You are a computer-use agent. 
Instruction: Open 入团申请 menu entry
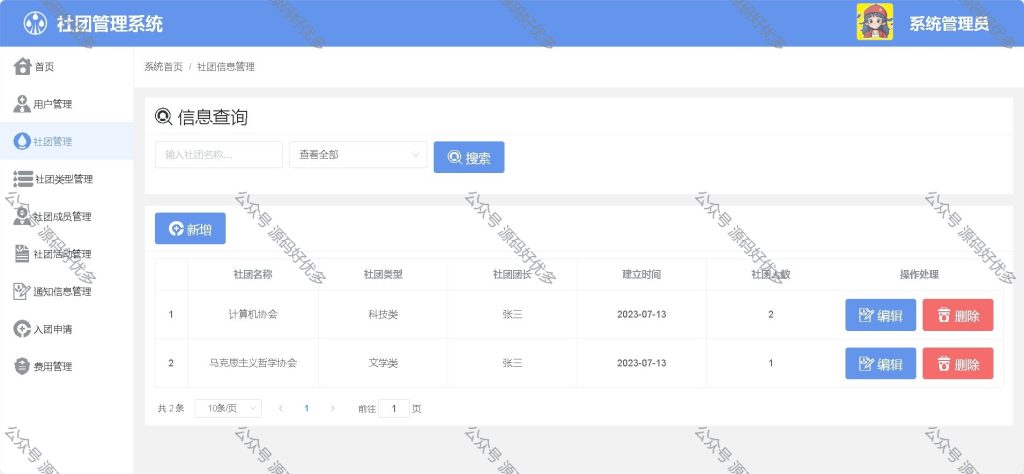pyautogui.click(x=67, y=329)
